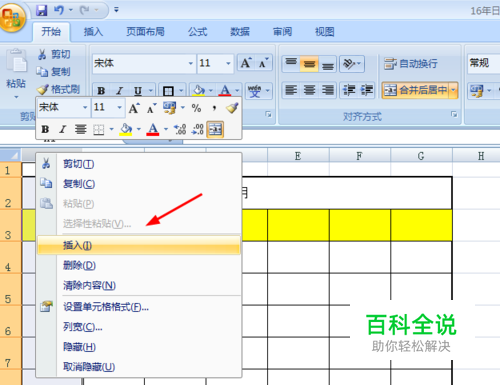
Task: Toggle italic in the ribbon font group
Action: click(119, 91)
